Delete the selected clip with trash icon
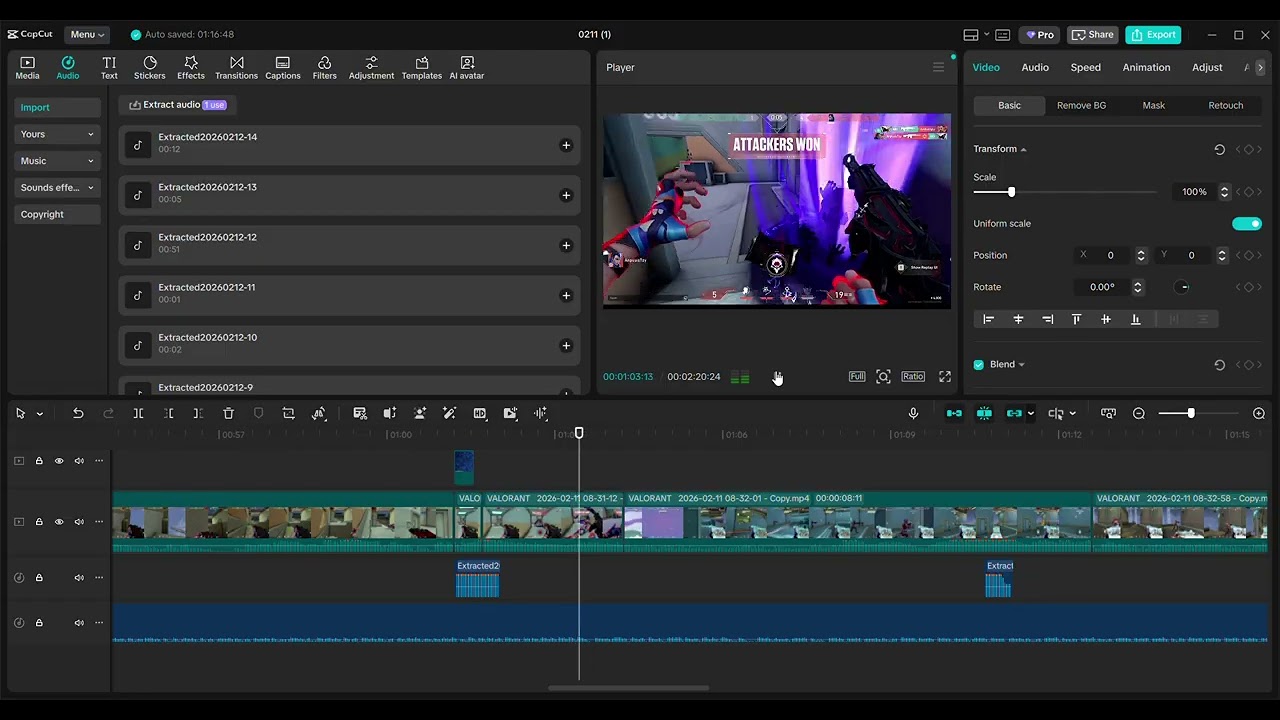The width and height of the screenshot is (1280, 720). coord(228,413)
